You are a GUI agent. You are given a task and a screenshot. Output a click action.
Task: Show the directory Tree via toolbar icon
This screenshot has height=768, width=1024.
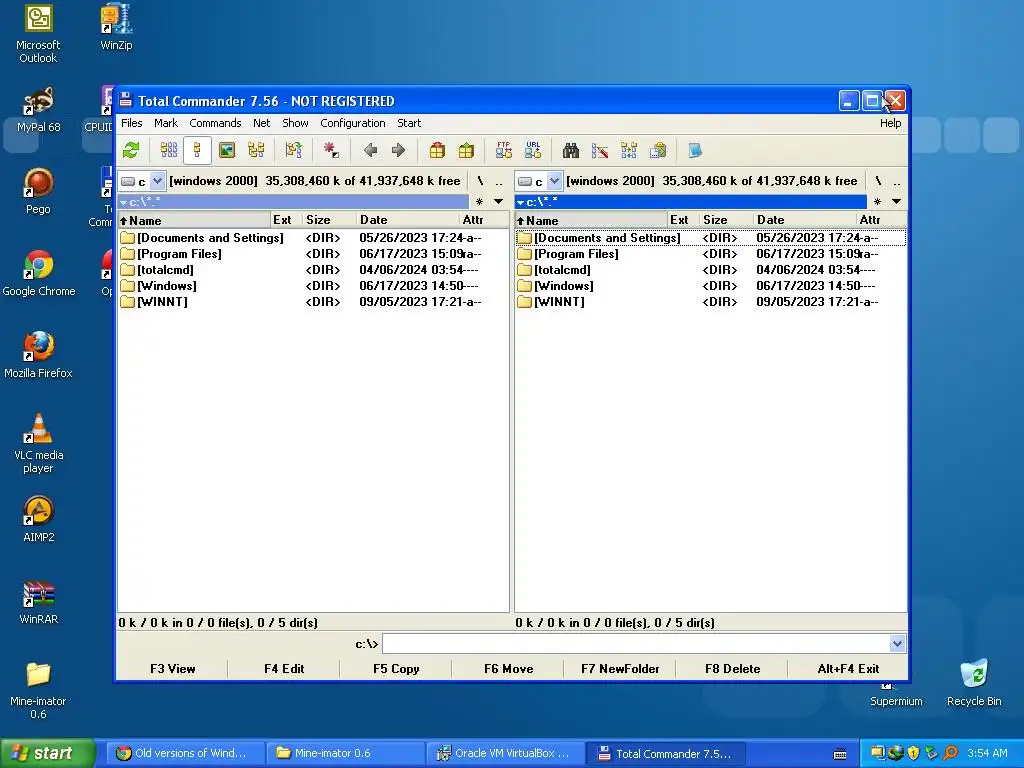coord(256,151)
